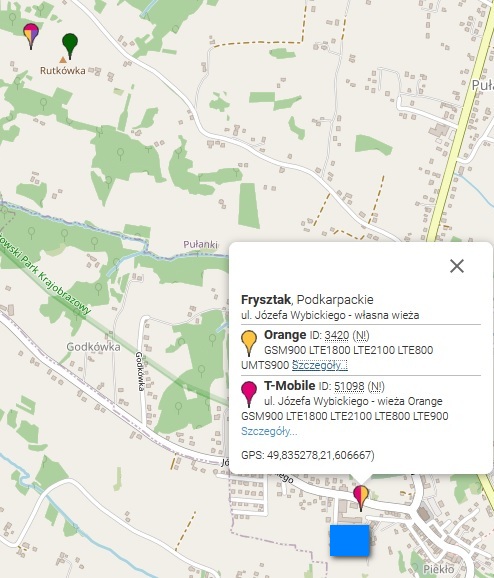Click the dark green map pin near Rutkówka
This screenshot has width=494, height=578.
(x=70, y=46)
